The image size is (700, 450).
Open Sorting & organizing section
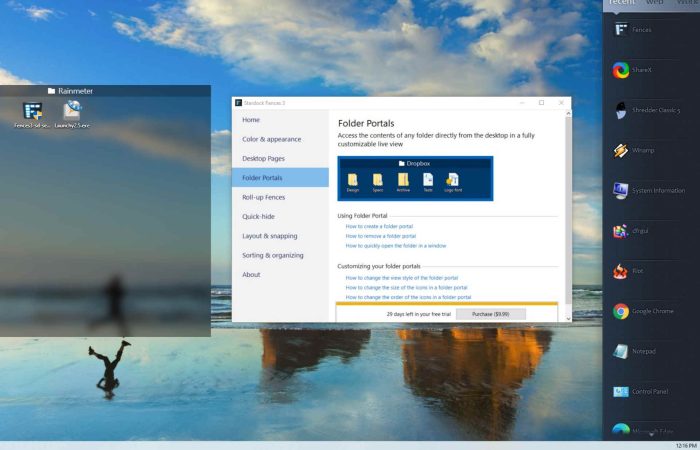click(x=280, y=255)
